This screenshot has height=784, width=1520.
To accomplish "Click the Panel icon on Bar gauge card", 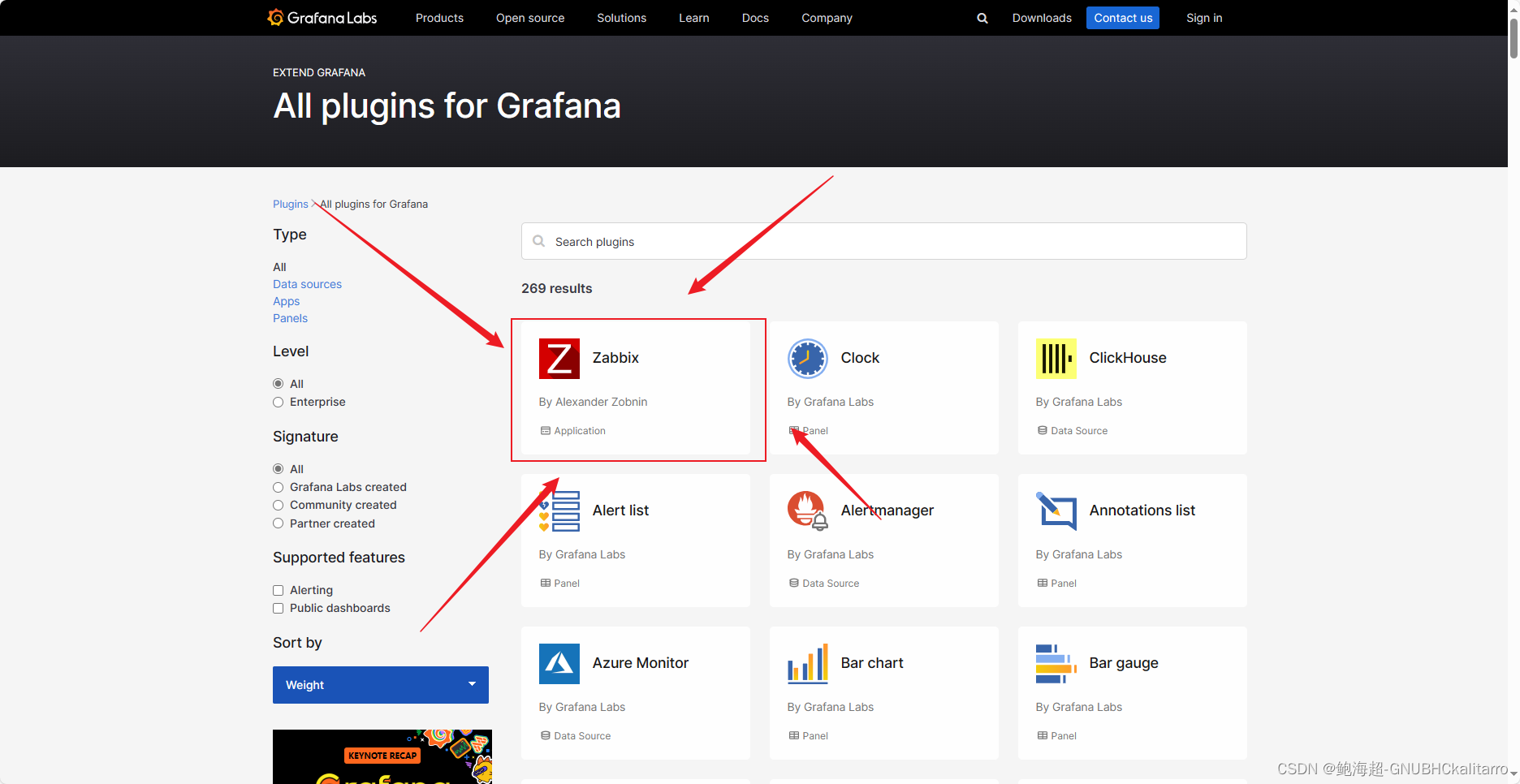I will pyautogui.click(x=1043, y=736).
